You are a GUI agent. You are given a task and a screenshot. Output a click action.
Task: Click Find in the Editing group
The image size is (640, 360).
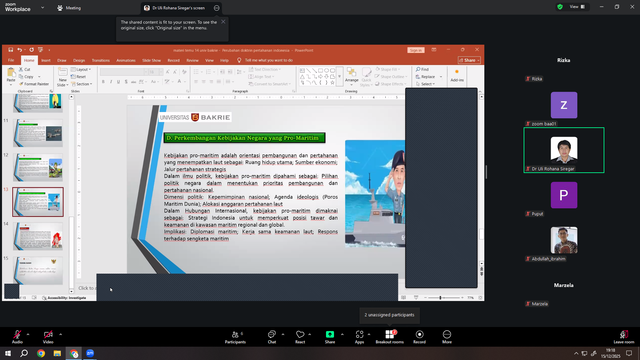(422, 69)
